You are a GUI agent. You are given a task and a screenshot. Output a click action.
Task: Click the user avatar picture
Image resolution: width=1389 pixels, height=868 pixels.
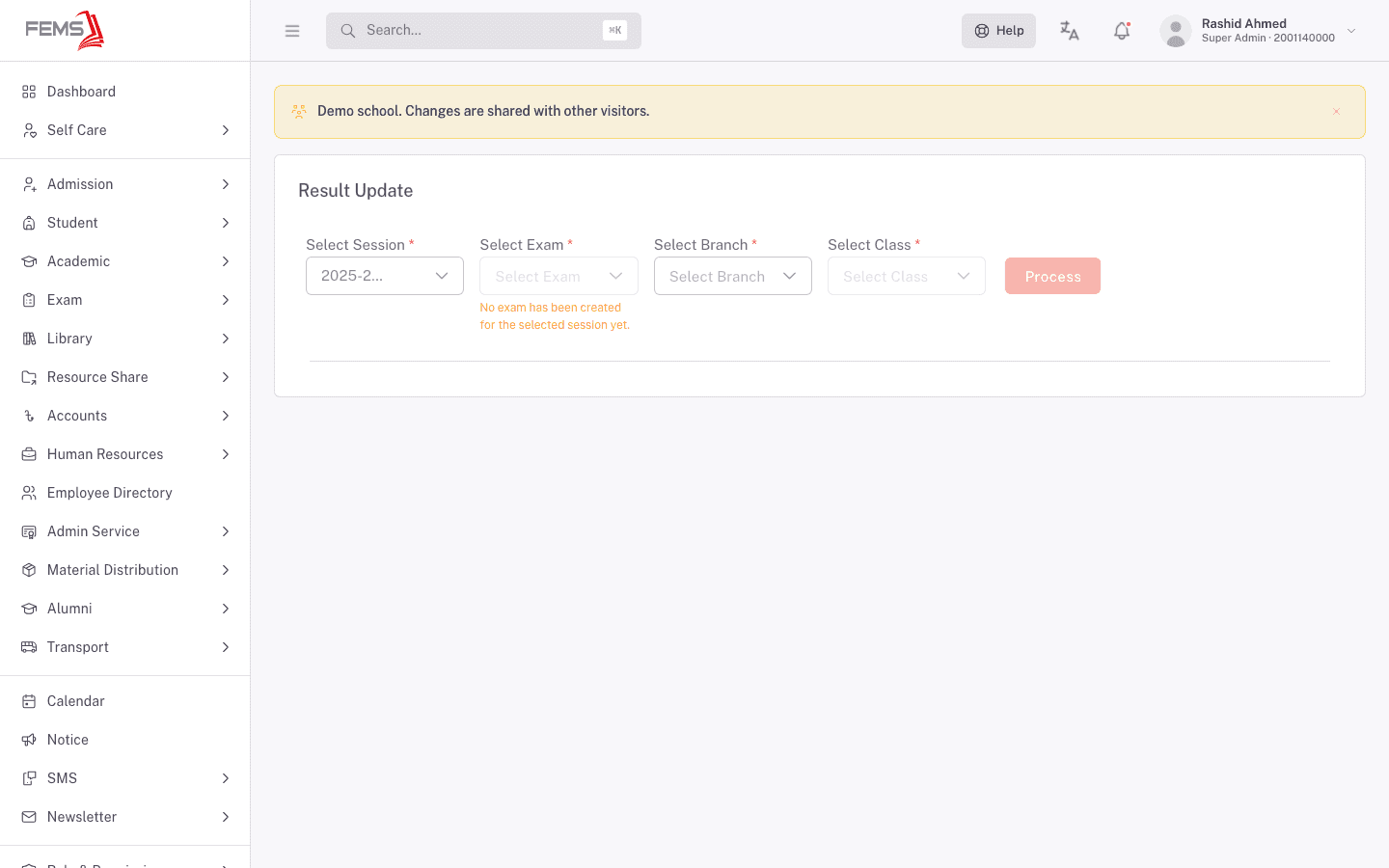1176,31
